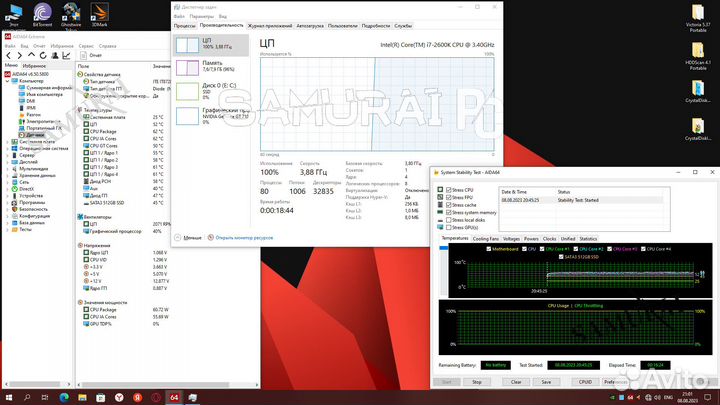Click Task Manager taskbar icon
720x405 pixels.
pyautogui.click(x=192, y=397)
